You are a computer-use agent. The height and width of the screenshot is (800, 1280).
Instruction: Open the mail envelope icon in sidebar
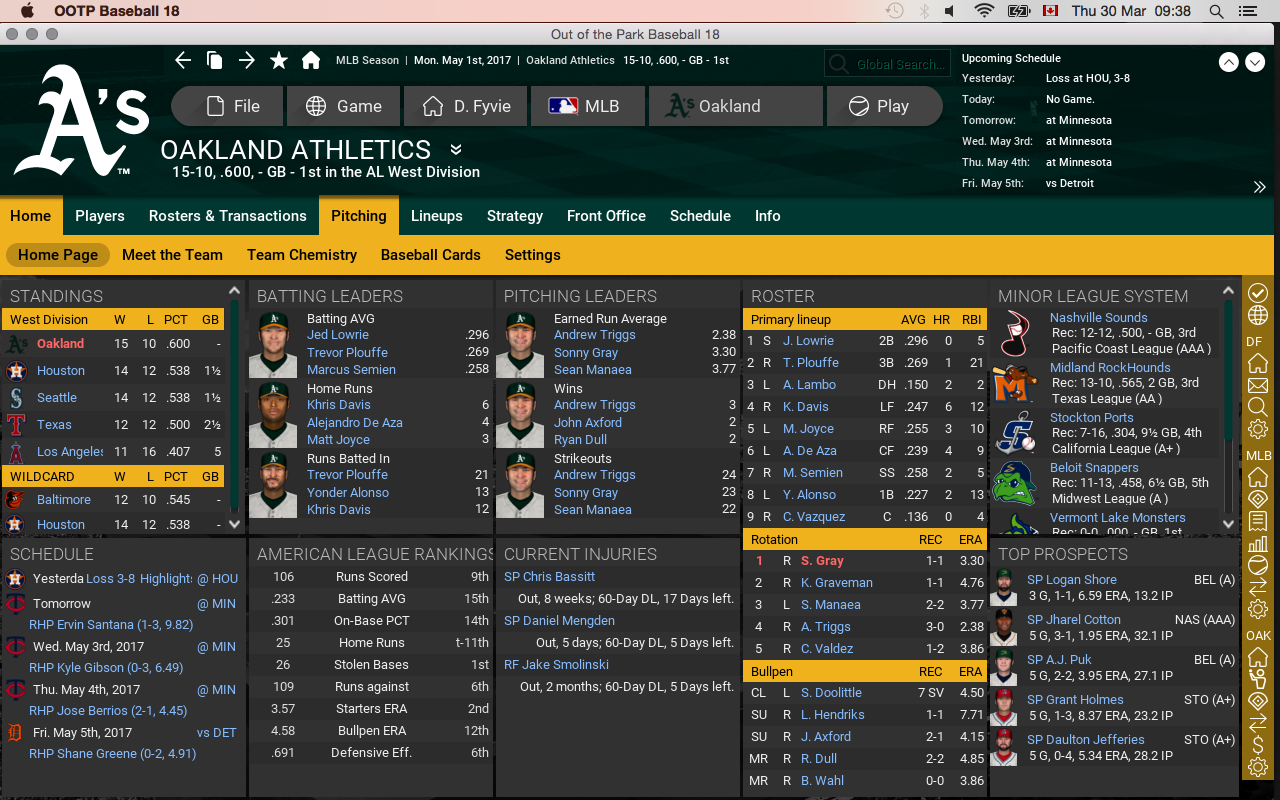click(x=1258, y=385)
